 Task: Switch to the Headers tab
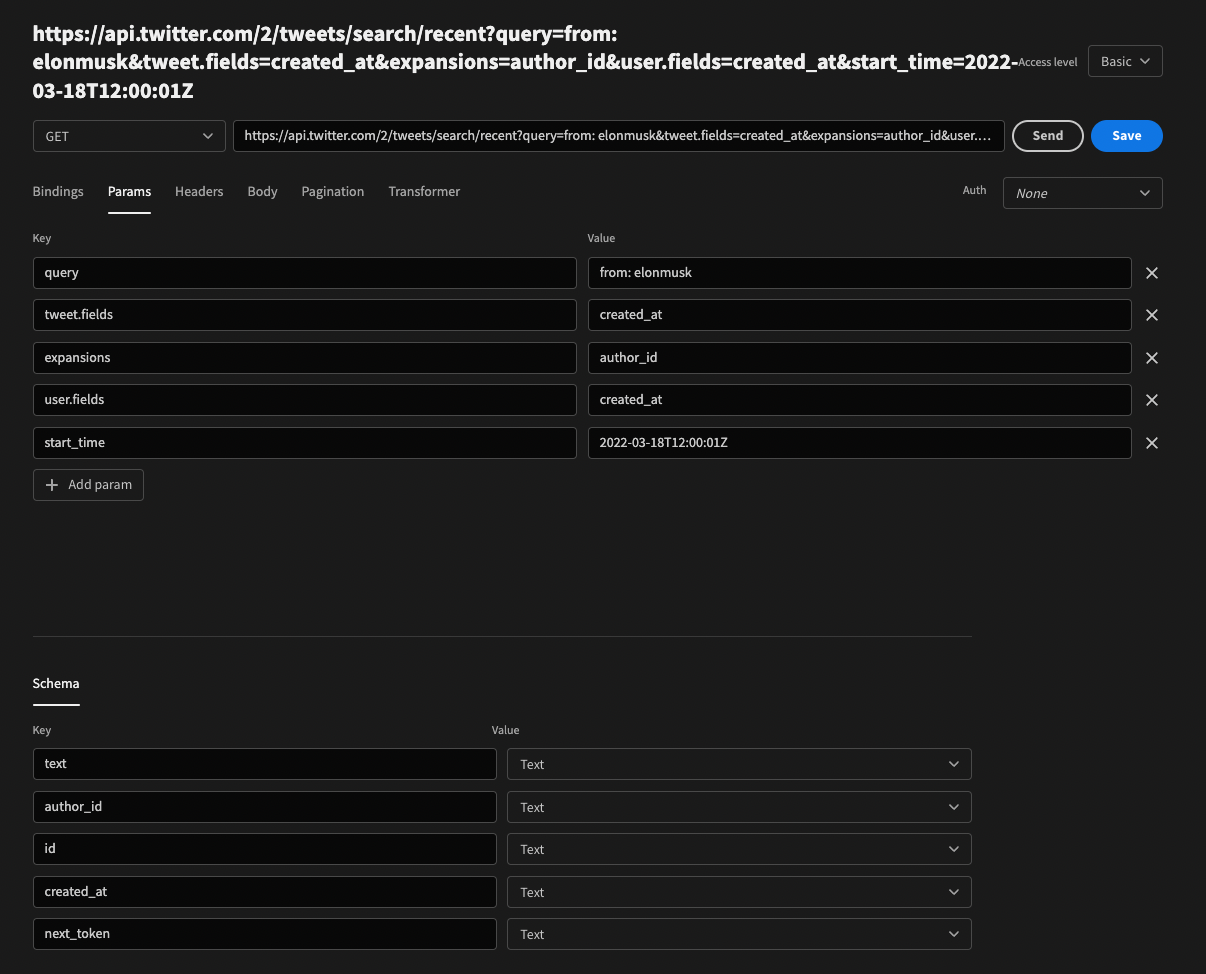pyautogui.click(x=199, y=191)
